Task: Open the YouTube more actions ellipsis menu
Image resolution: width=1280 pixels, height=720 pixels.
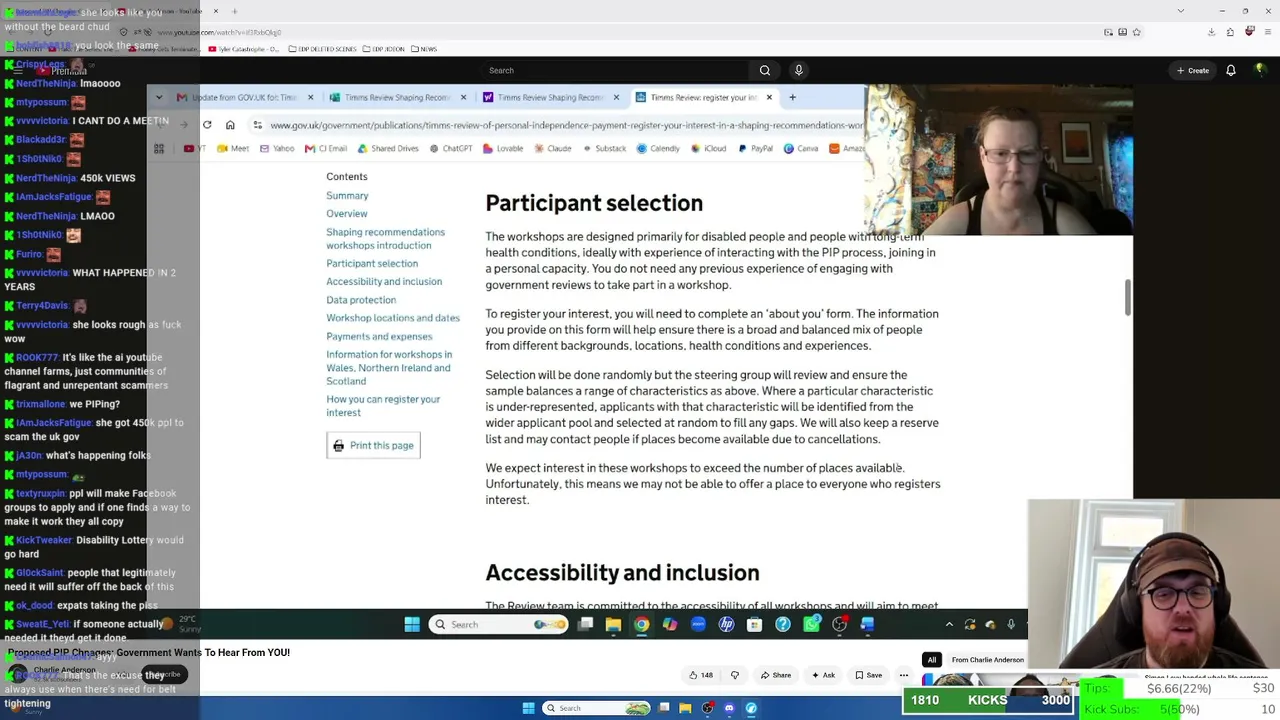Action: (903, 675)
